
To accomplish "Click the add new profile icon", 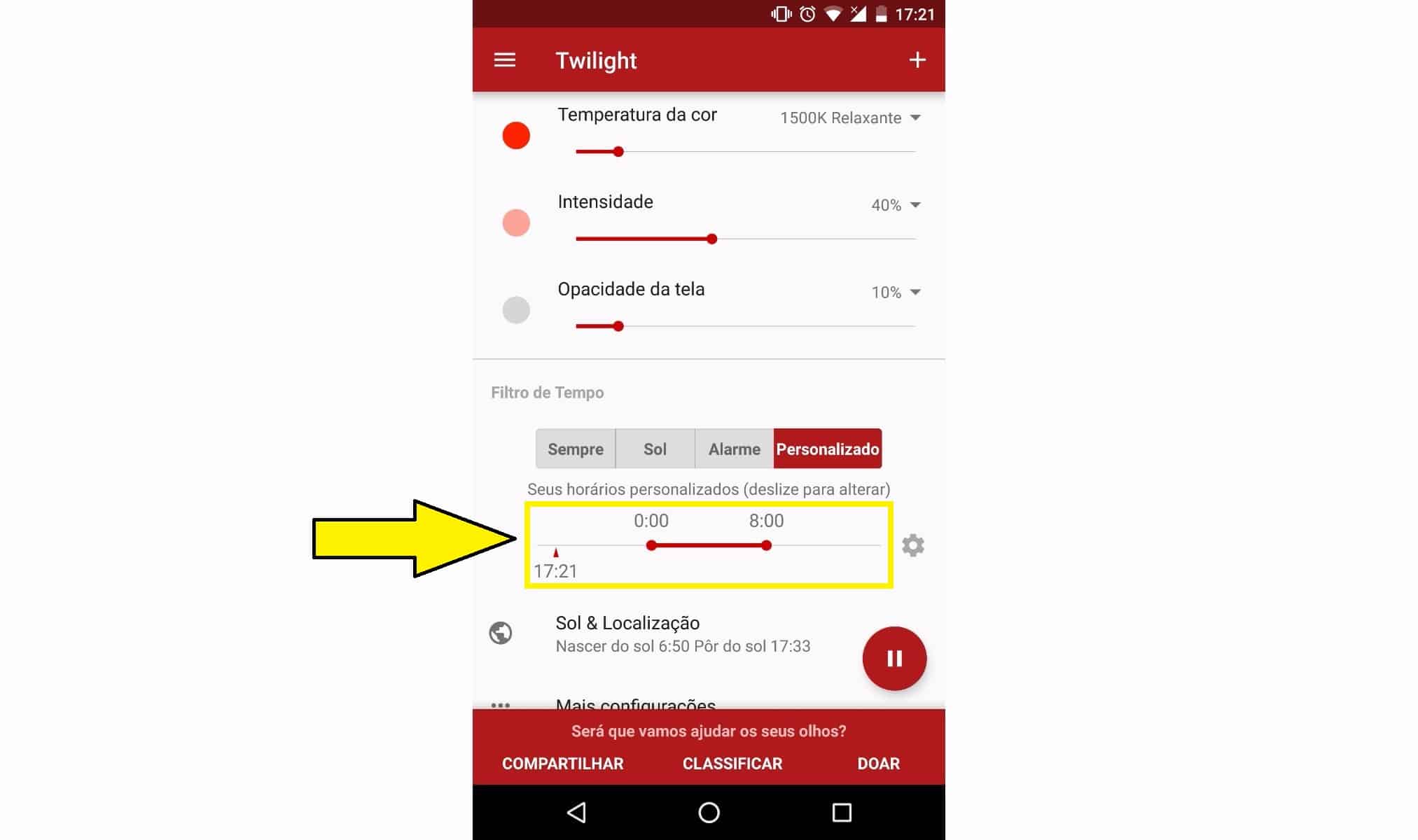I will click(917, 61).
